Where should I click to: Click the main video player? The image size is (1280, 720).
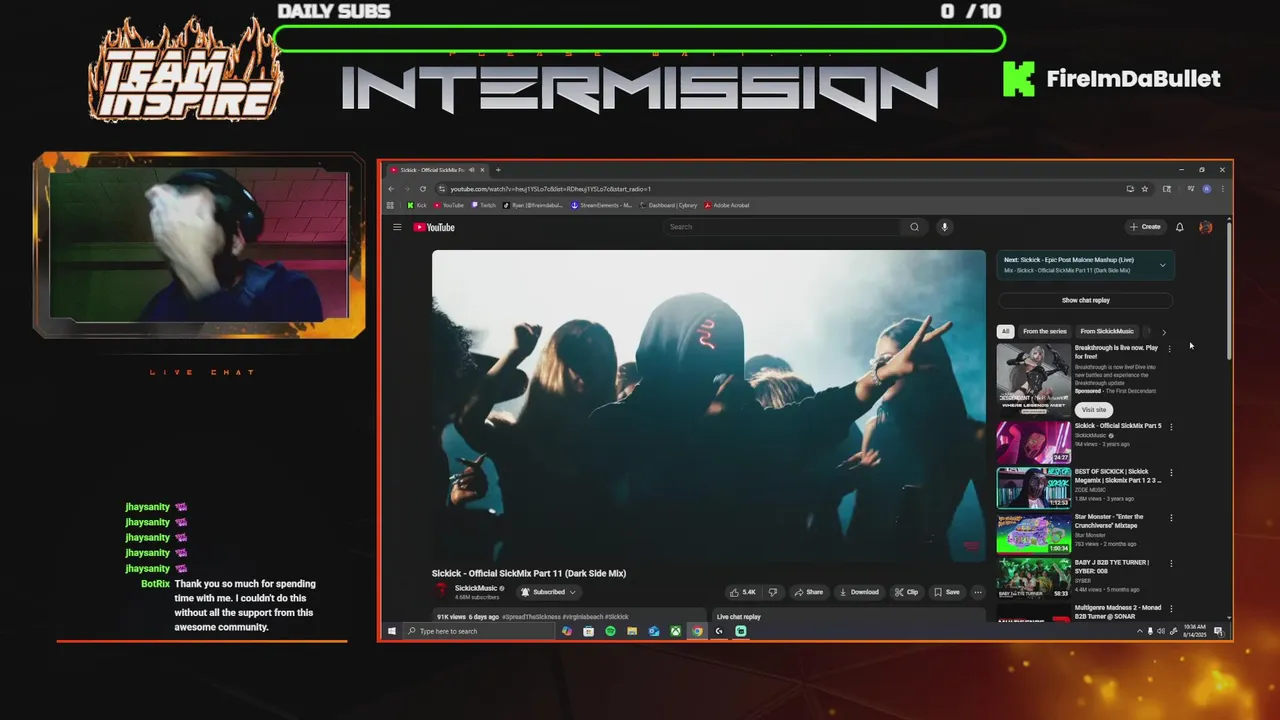point(708,405)
